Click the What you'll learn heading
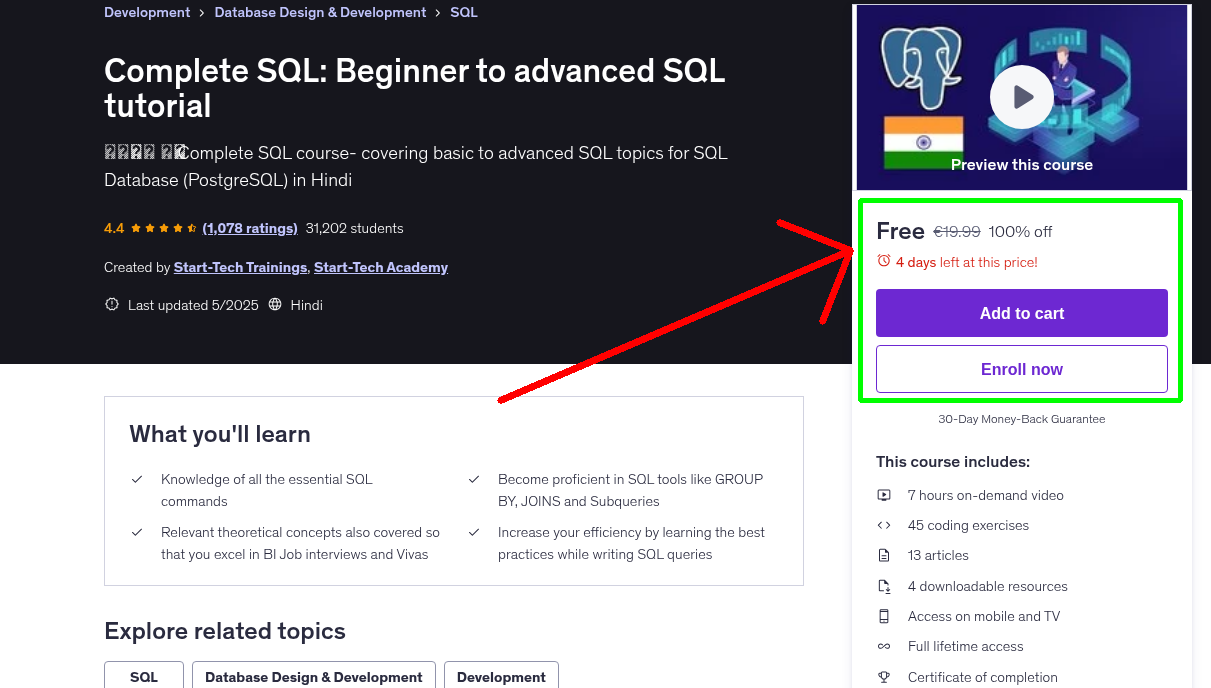1211x688 pixels. point(220,434)
